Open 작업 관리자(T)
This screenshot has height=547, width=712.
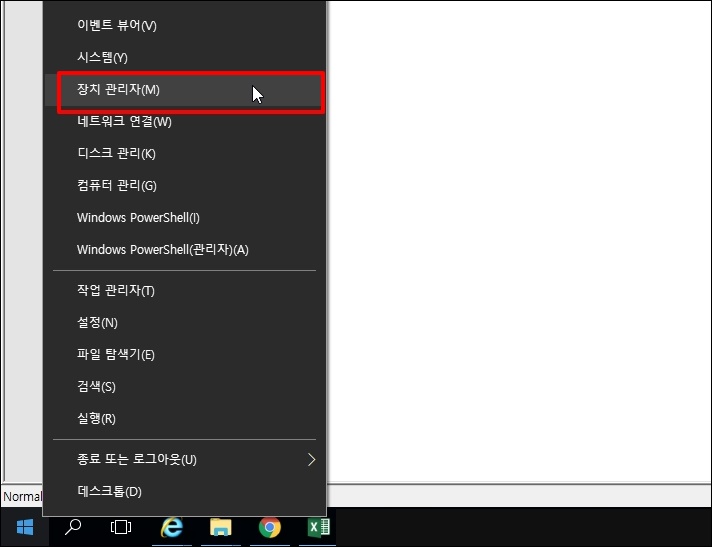(x=185, y=291)
